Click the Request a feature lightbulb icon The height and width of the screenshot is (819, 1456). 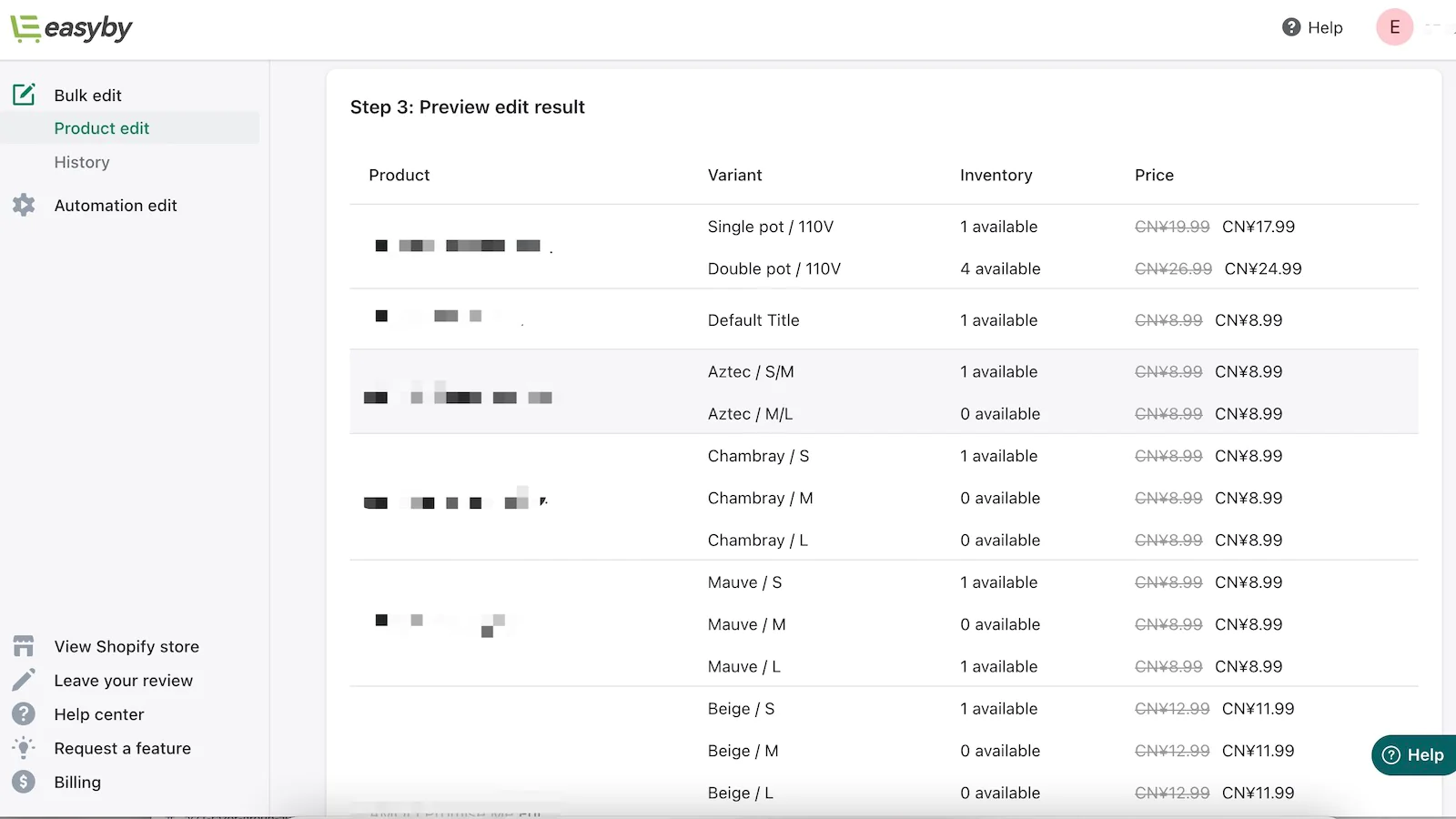tap(24, 748)
